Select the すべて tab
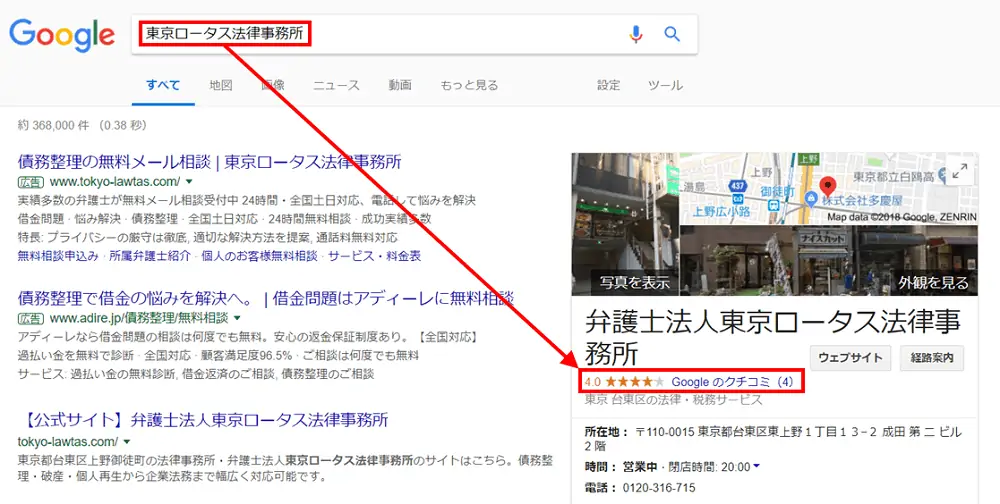The height and width of the screenshot is (504, 1000). click(x=163, y=85)
